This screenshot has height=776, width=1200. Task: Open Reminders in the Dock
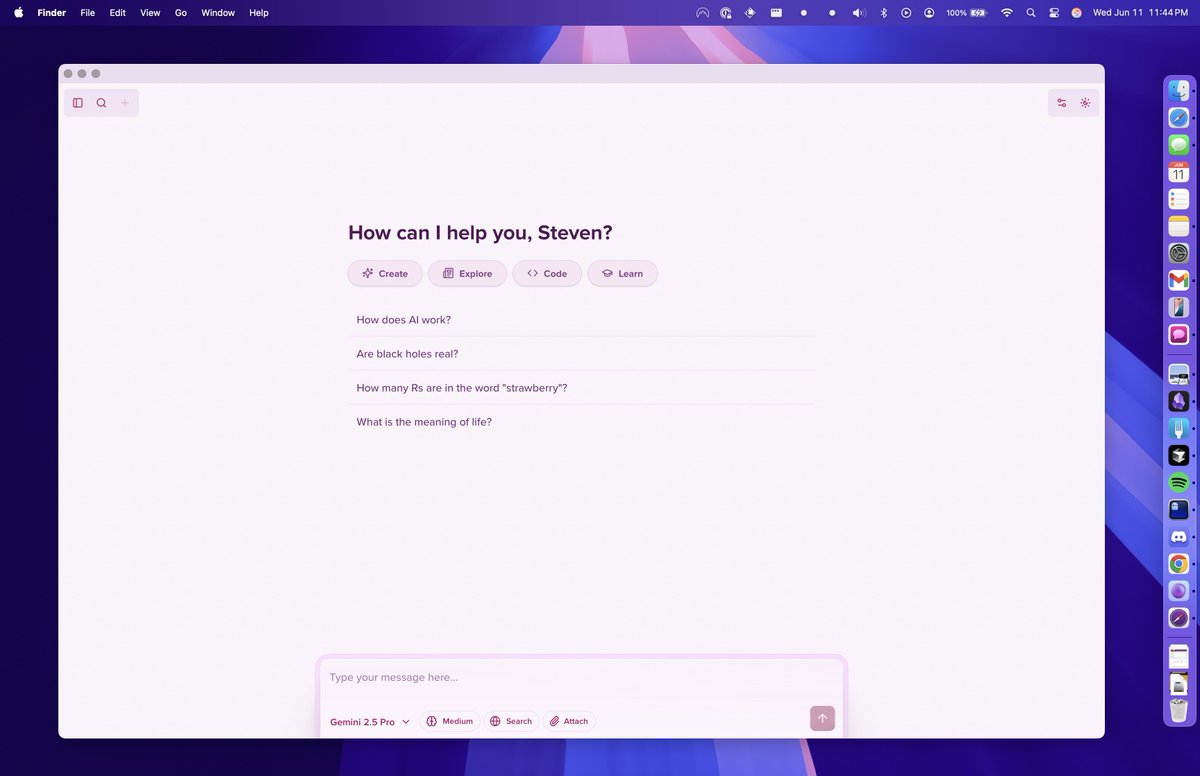1179,199
